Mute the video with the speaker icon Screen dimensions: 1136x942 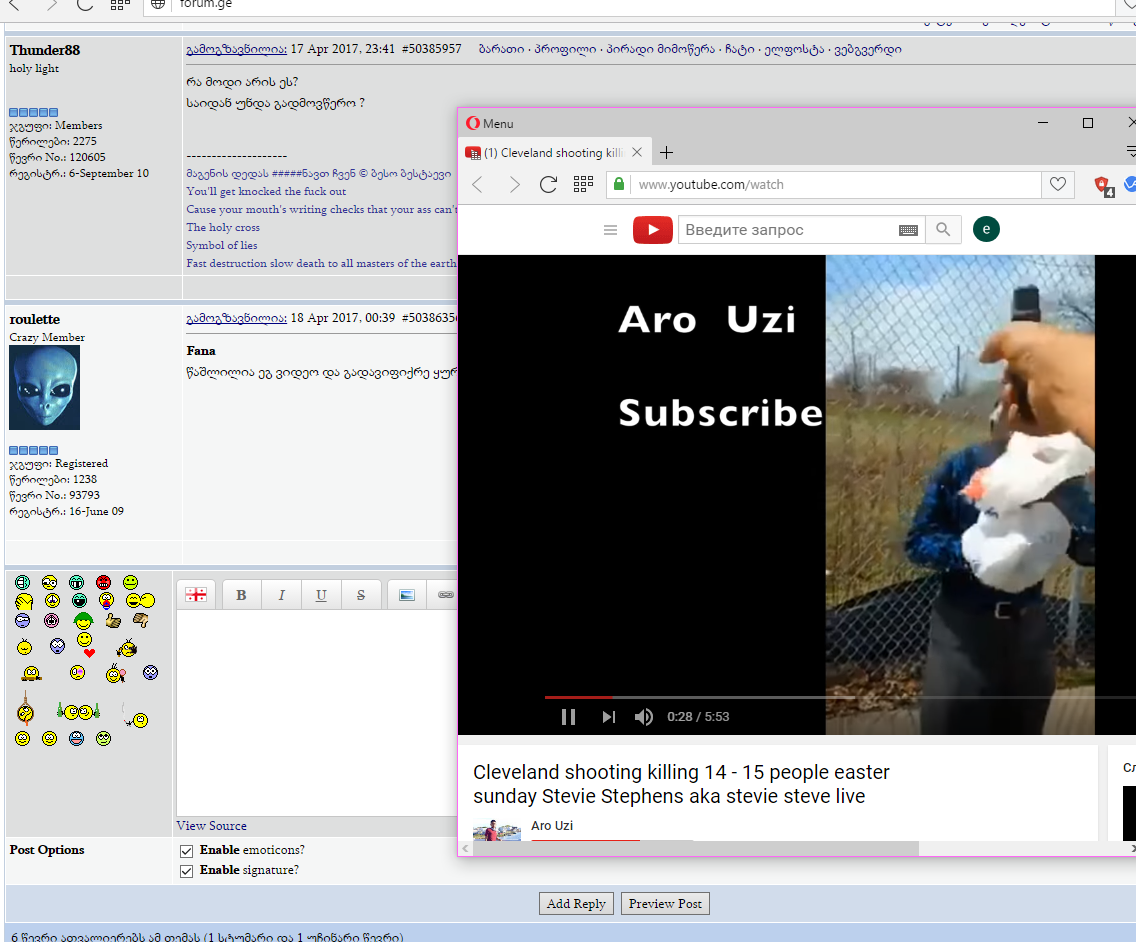644,717
